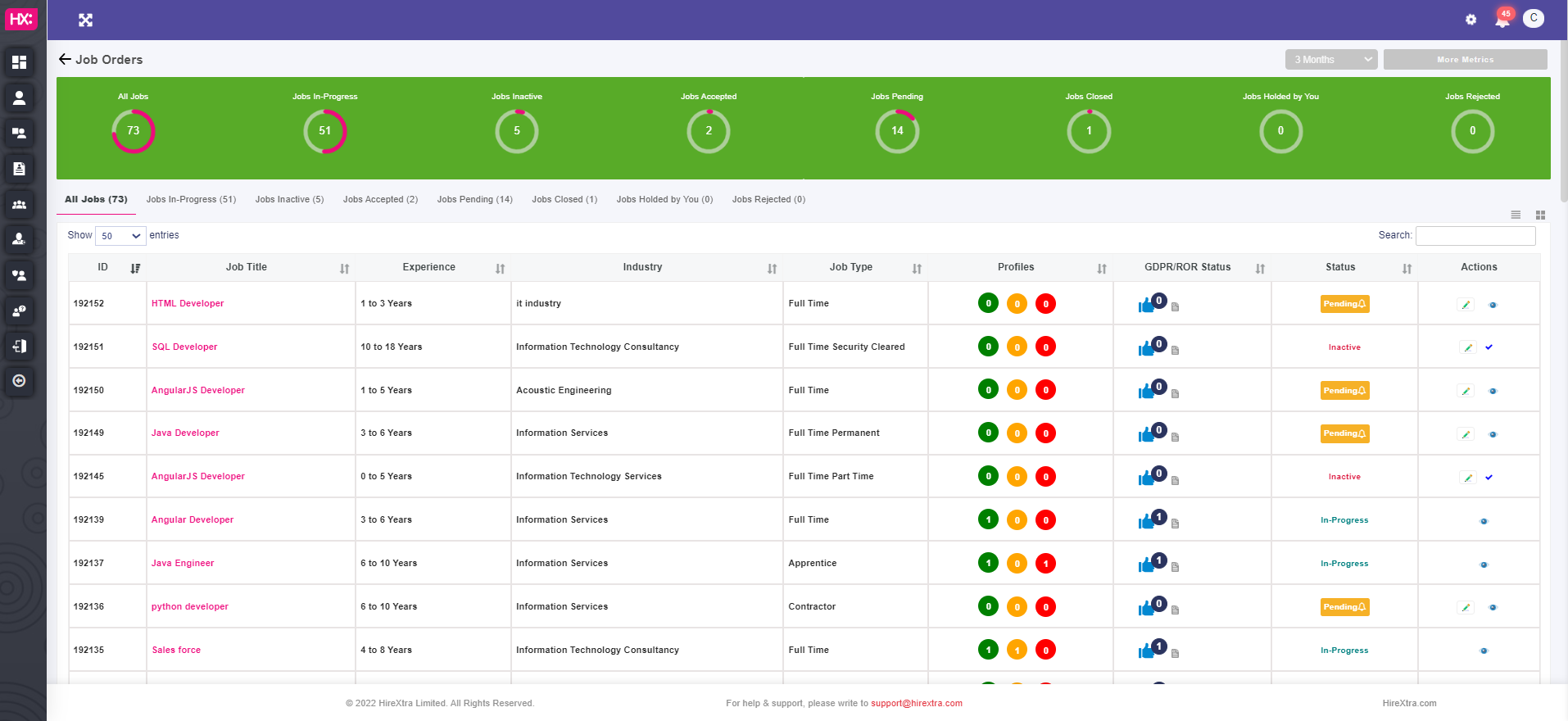Click the HX logo in top-left corner
This screenshot has height=721, width=1568.
(20, 20)
